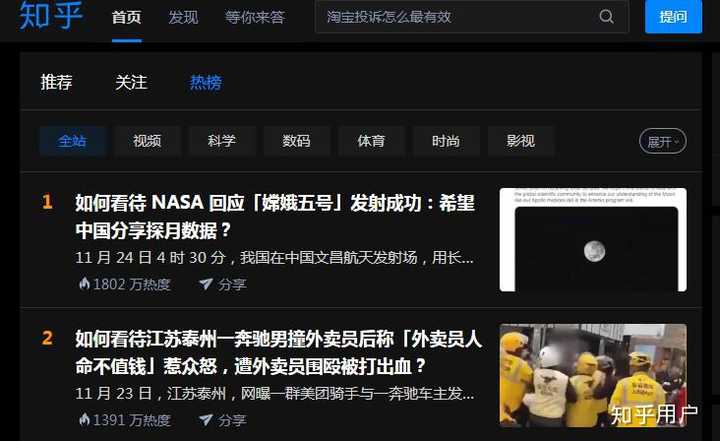Click flame icon beside 1391 万热度
720x441 pixels.
(84, 419)
